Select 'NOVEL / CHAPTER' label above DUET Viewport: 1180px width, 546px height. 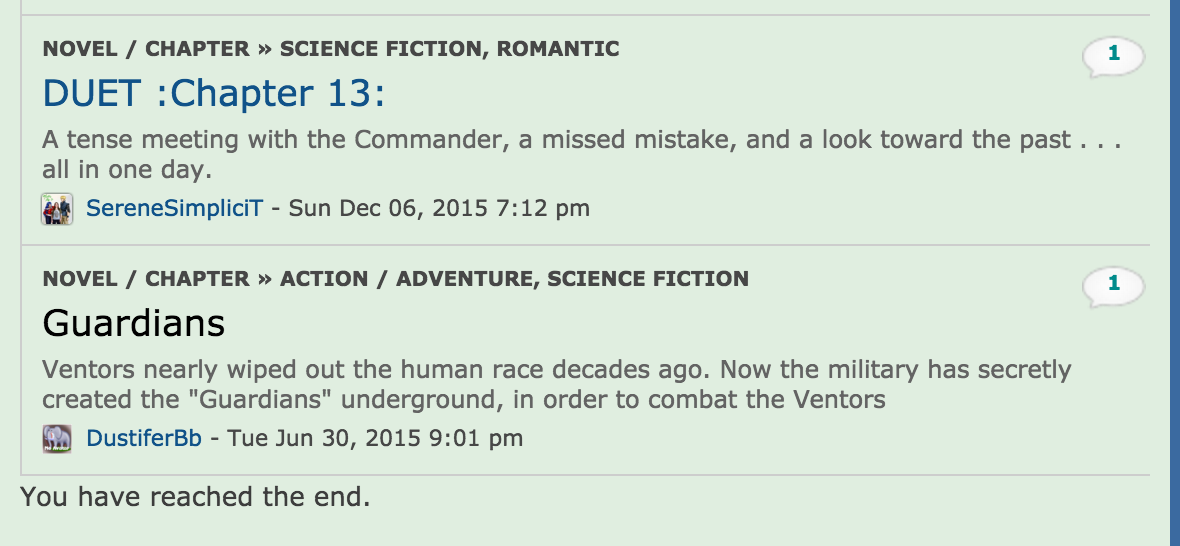(x=145, y=49)
